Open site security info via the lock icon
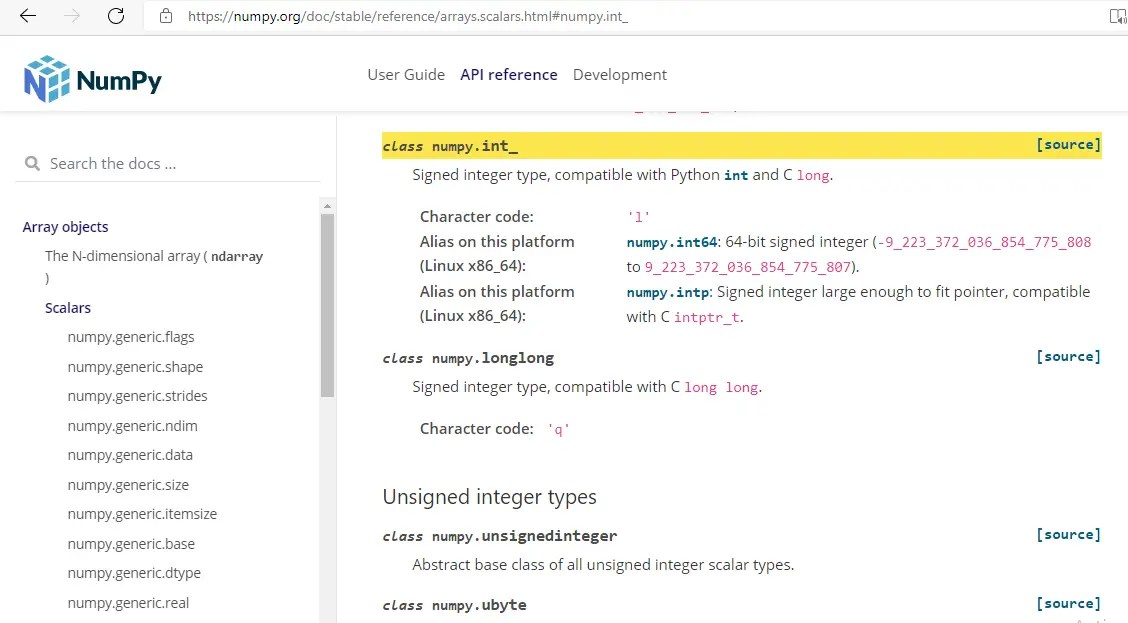The height and width of the screenshot is (623, 1128). [x=167, y=16]
